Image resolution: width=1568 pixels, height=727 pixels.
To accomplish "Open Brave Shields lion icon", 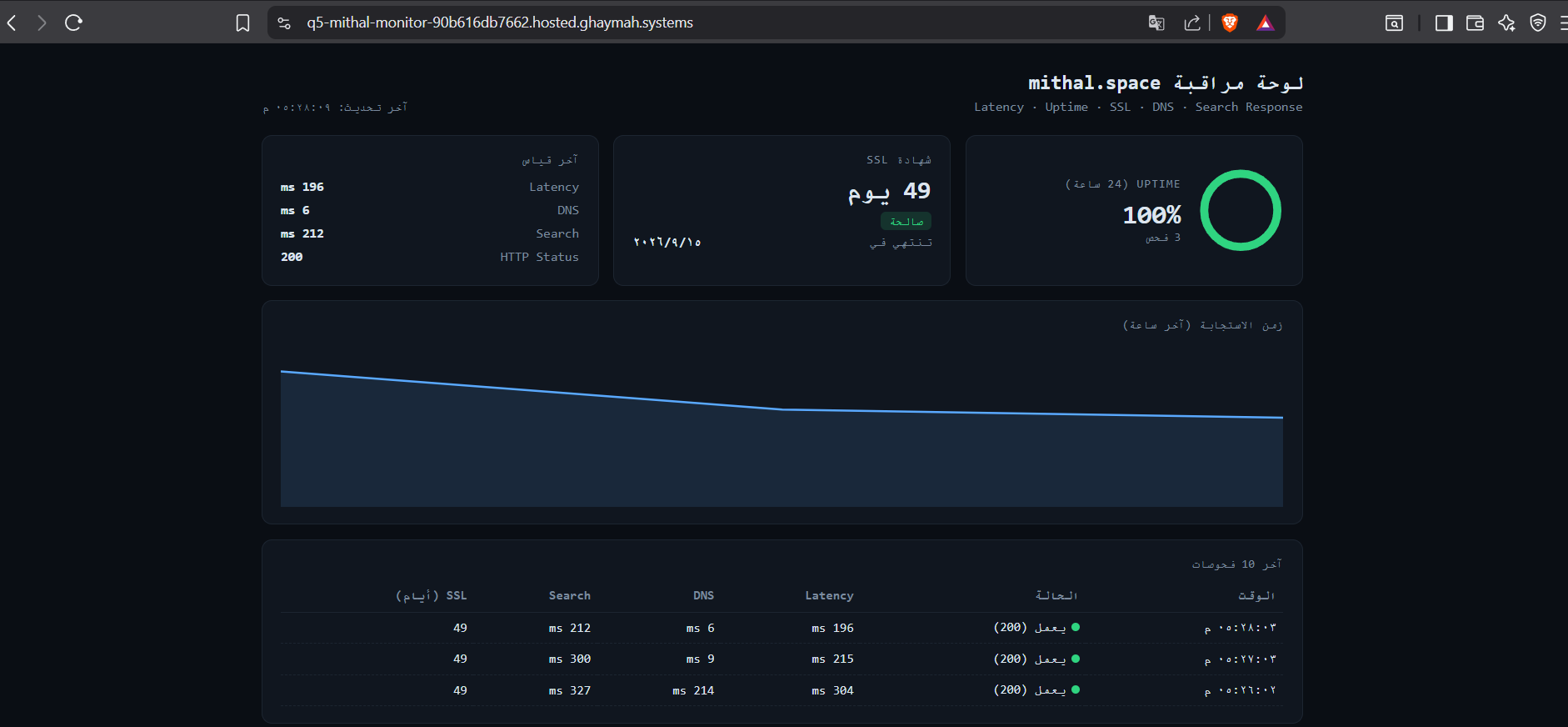I will point(1230,23).
